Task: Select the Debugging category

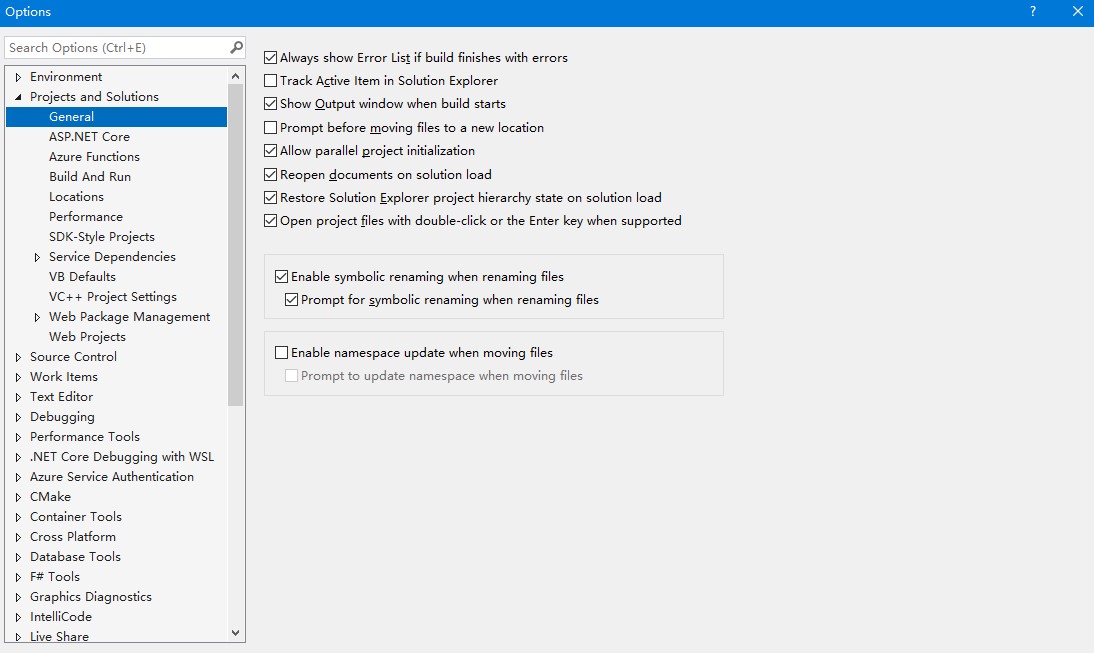Action: (x=62, y=417)
